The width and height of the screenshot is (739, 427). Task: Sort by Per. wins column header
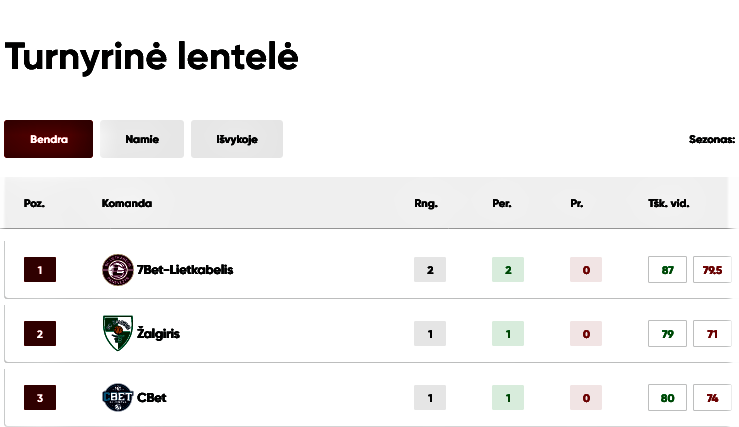(501, 203)
